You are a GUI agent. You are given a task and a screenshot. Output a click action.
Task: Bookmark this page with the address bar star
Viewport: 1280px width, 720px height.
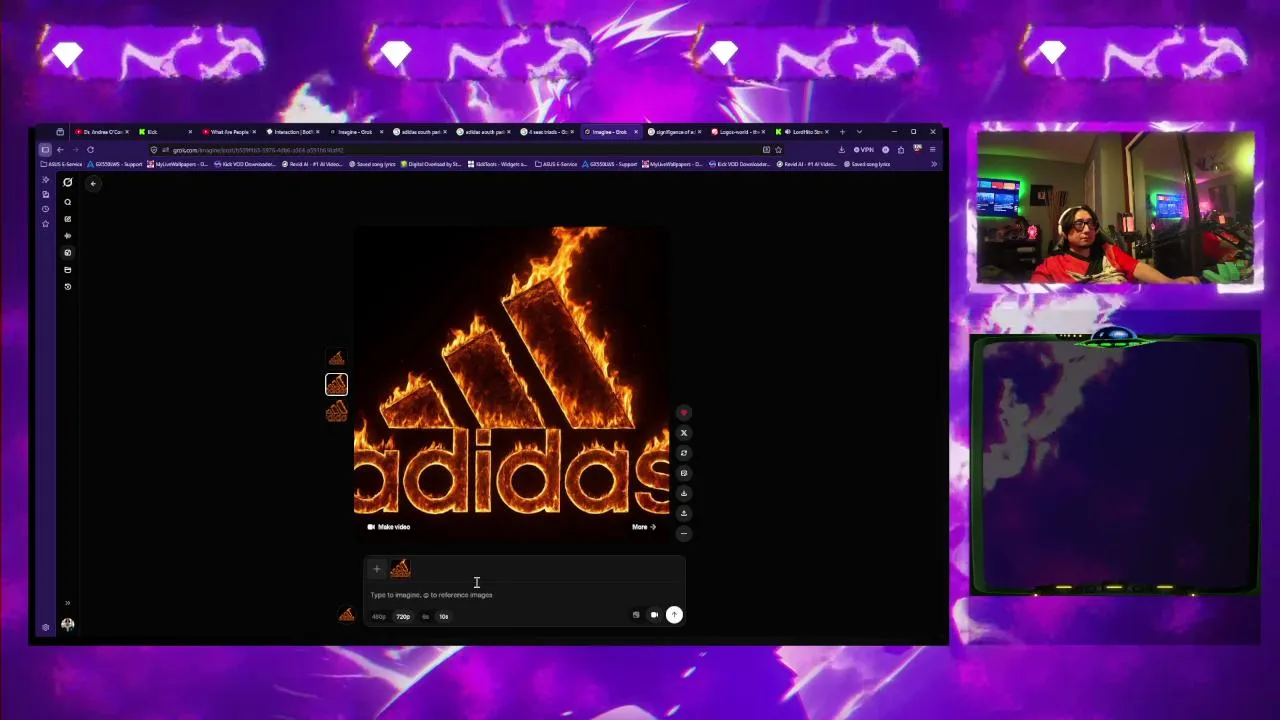779,150
